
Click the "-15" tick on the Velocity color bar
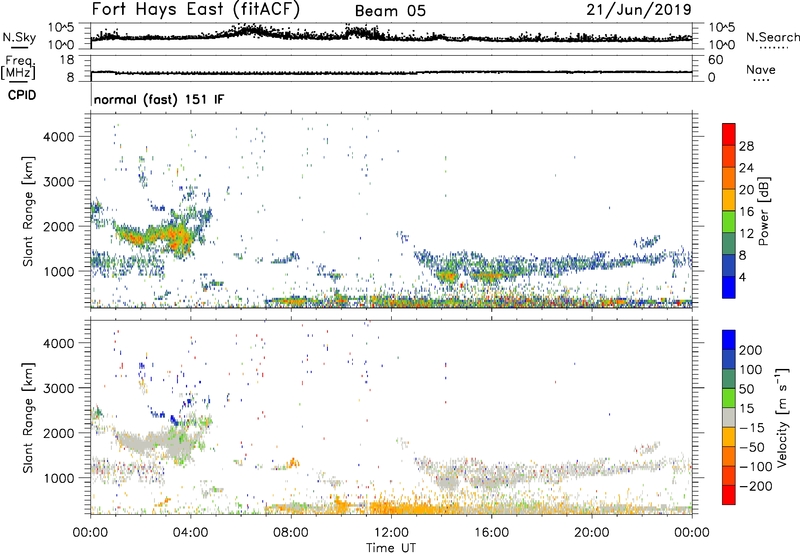751,427
